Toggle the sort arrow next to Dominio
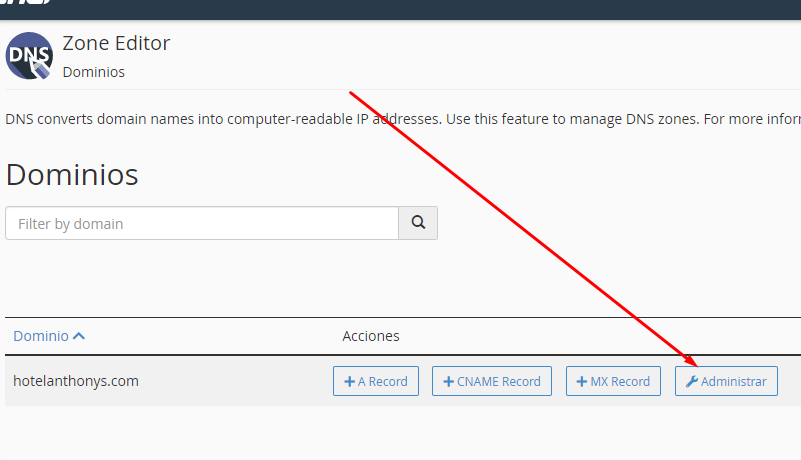Screen dimensions: 801x460 [x=79, y=336]
